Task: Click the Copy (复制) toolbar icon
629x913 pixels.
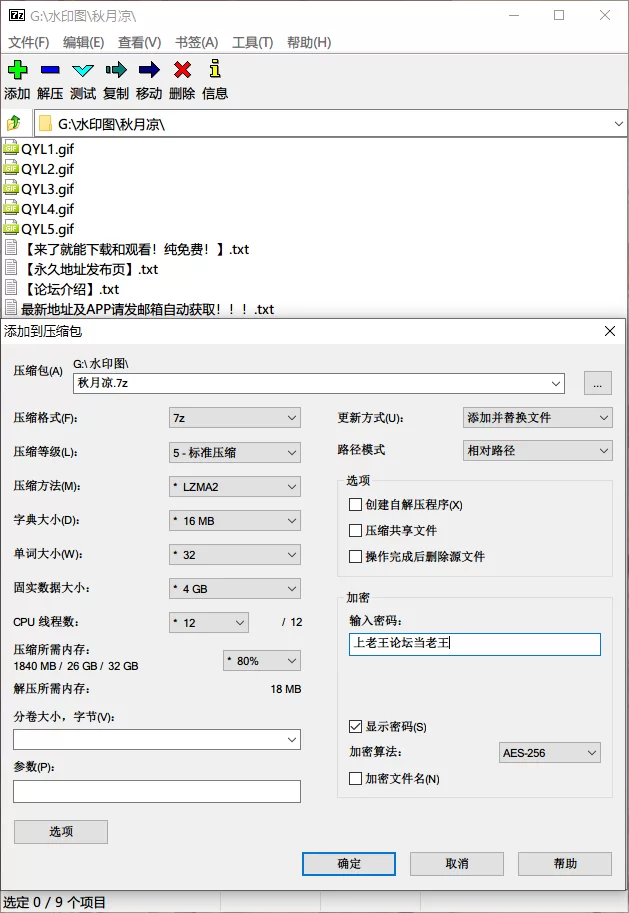Action: coord(116,70)
